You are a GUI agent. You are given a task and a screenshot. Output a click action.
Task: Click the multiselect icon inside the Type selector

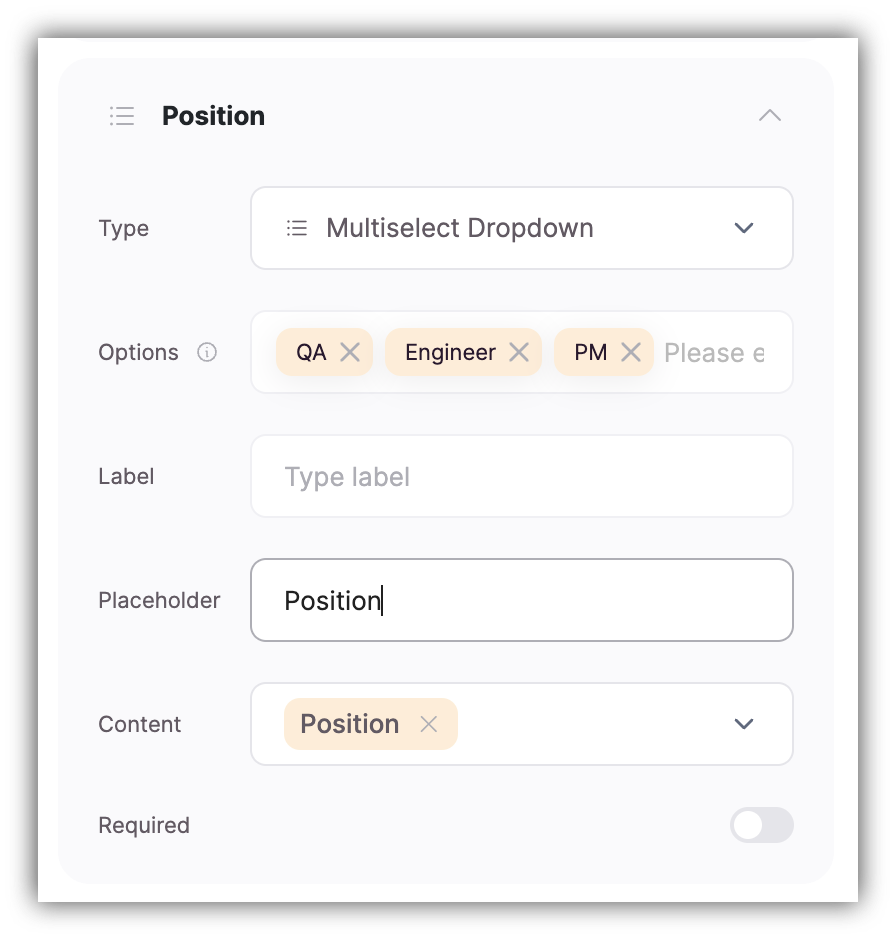coord(296,228)
